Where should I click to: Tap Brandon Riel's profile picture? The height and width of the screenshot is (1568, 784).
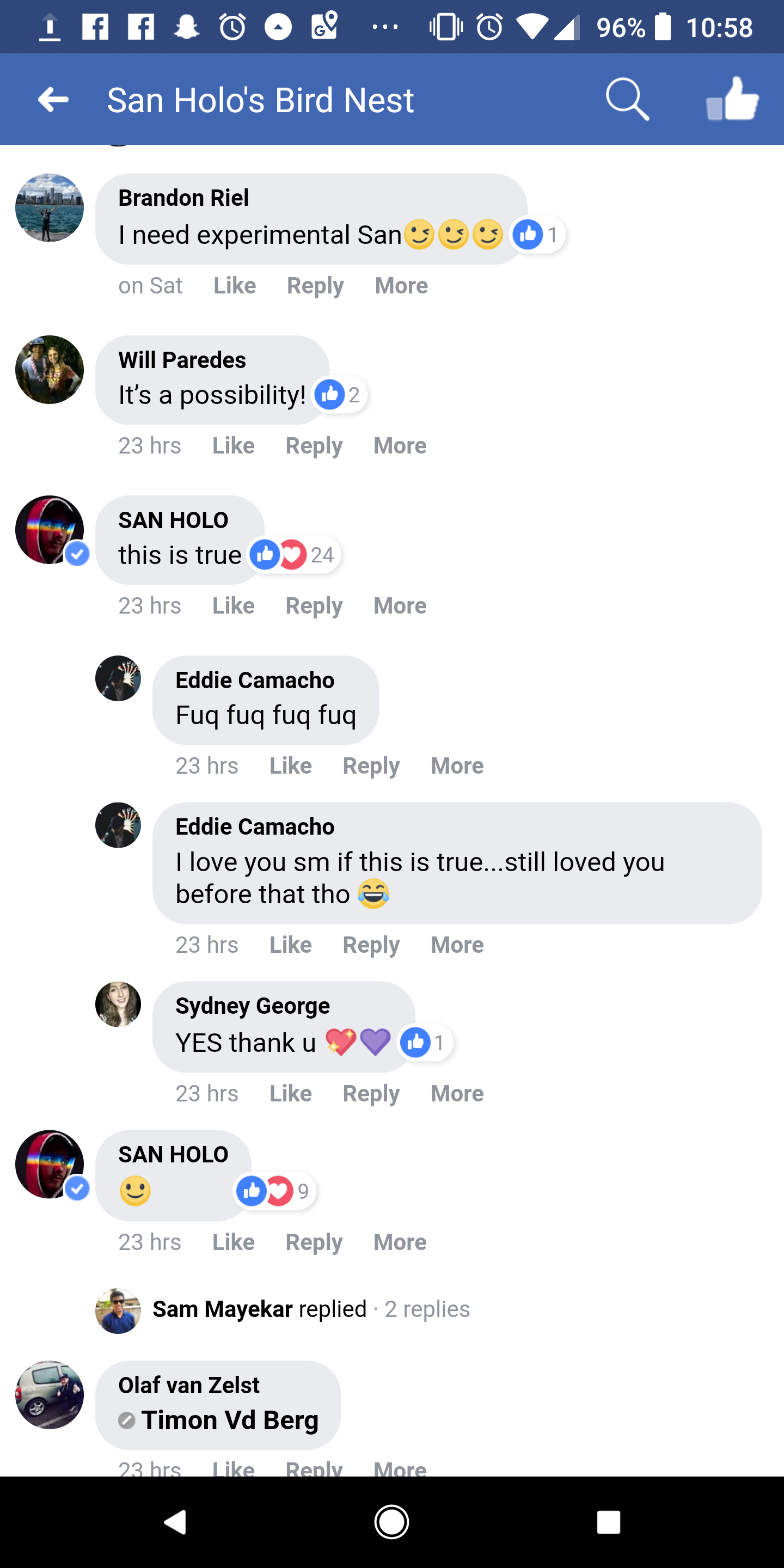tap(50, 208)
